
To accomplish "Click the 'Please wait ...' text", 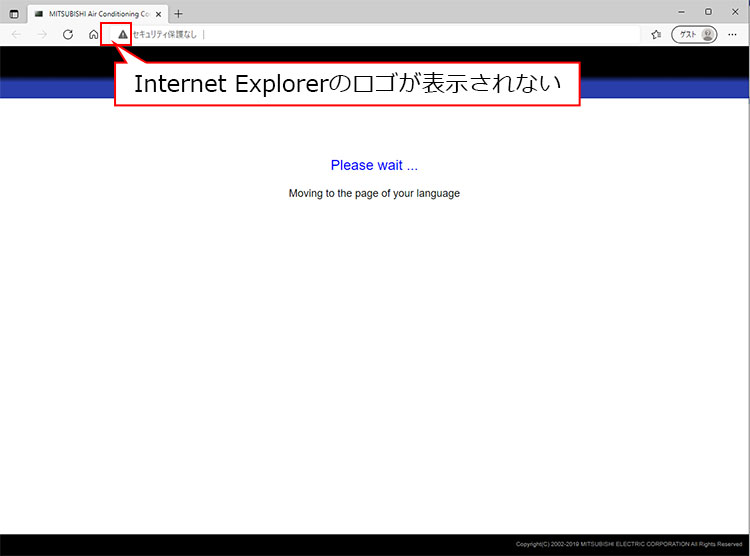I will (374, 165).
